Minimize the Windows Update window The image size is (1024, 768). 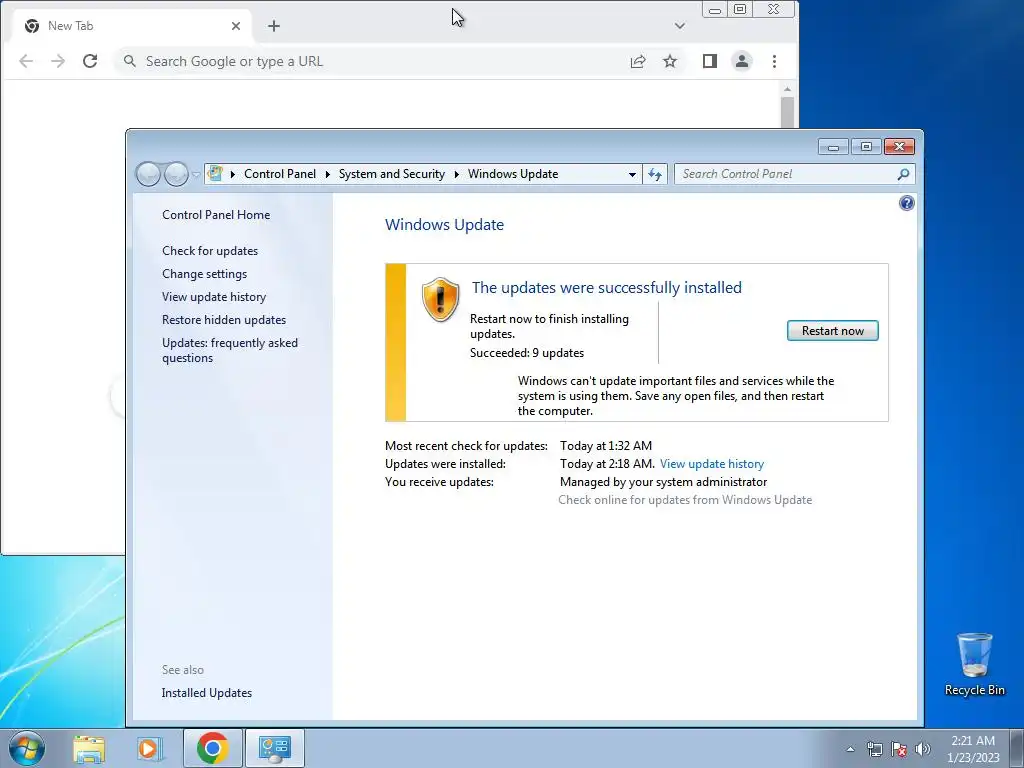[833, 147]
